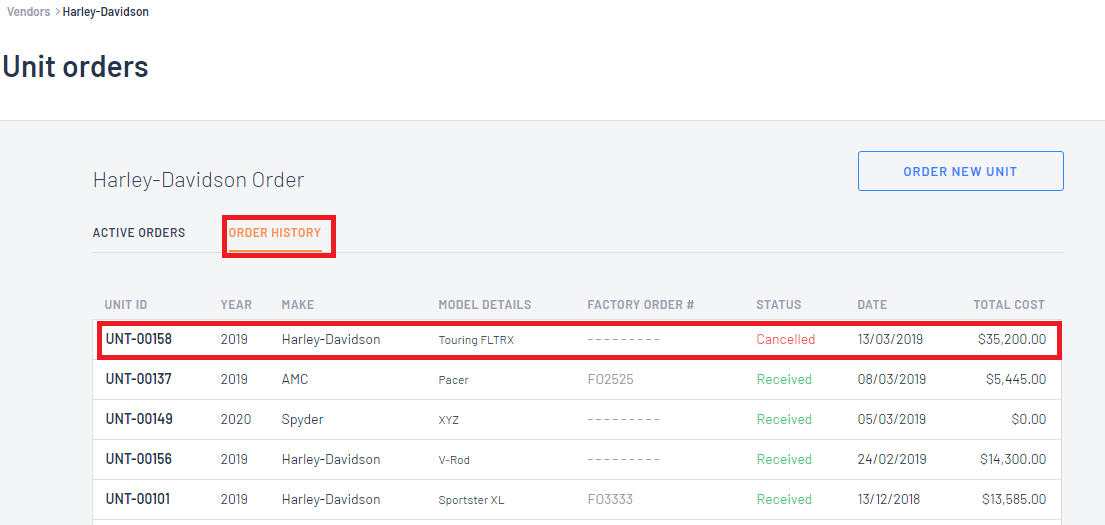Image resolution: width=1105 pixels, height=525 pixels.
Task: Click the Cancelled status of UNT-00158
Action: click(x=786, y=340)
